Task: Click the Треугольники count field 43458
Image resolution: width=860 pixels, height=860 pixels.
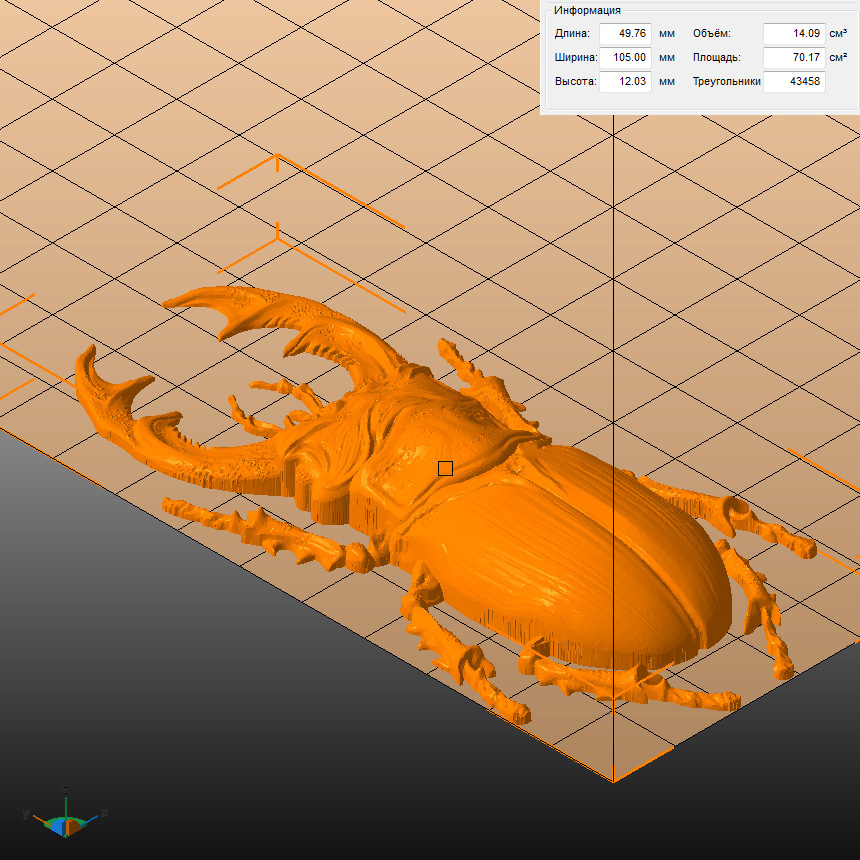Action: [x=794, y=82]
